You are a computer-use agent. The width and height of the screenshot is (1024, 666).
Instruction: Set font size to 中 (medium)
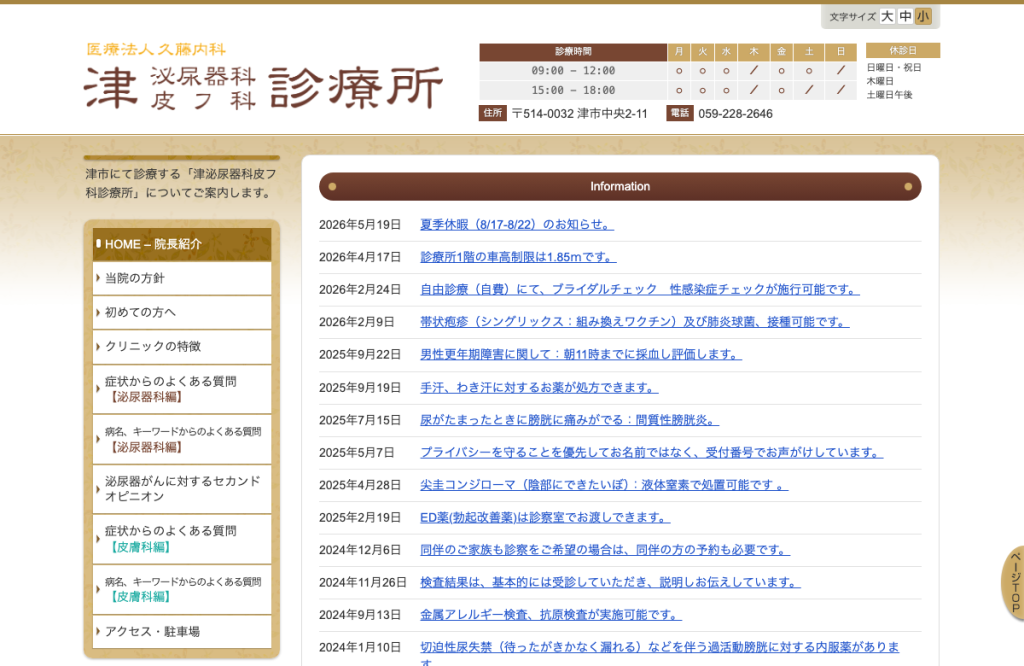pyautogui.click(x=905, y=16)
